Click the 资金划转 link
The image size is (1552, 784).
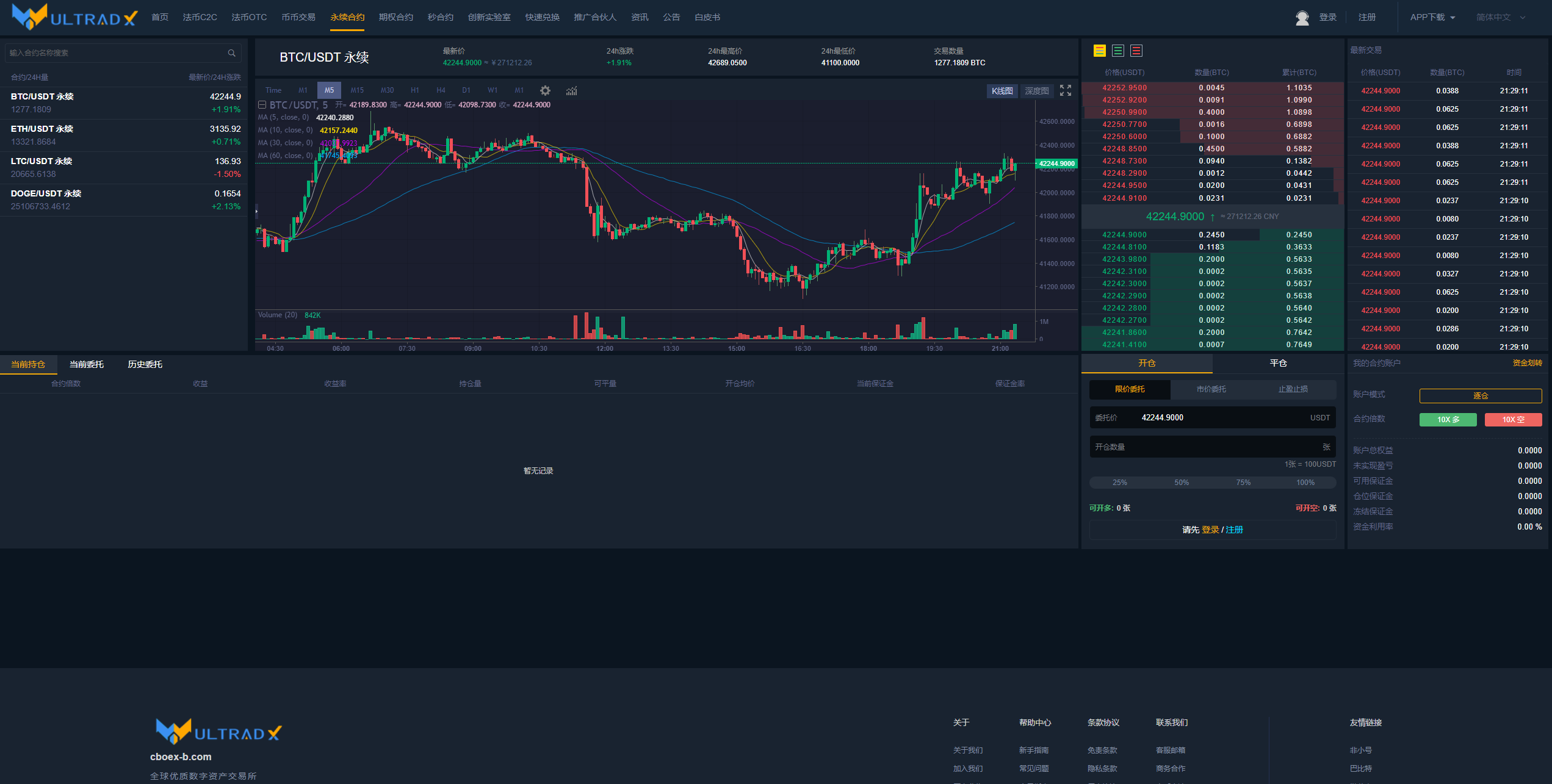[1526, 363]
